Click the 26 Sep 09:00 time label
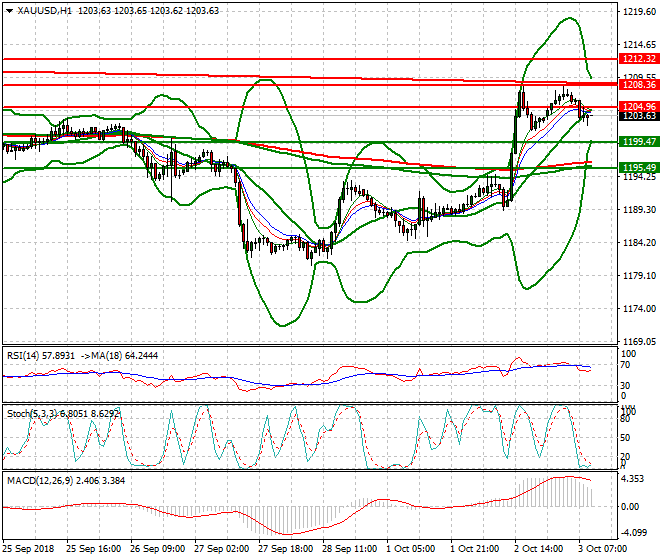 click(157, 549)
